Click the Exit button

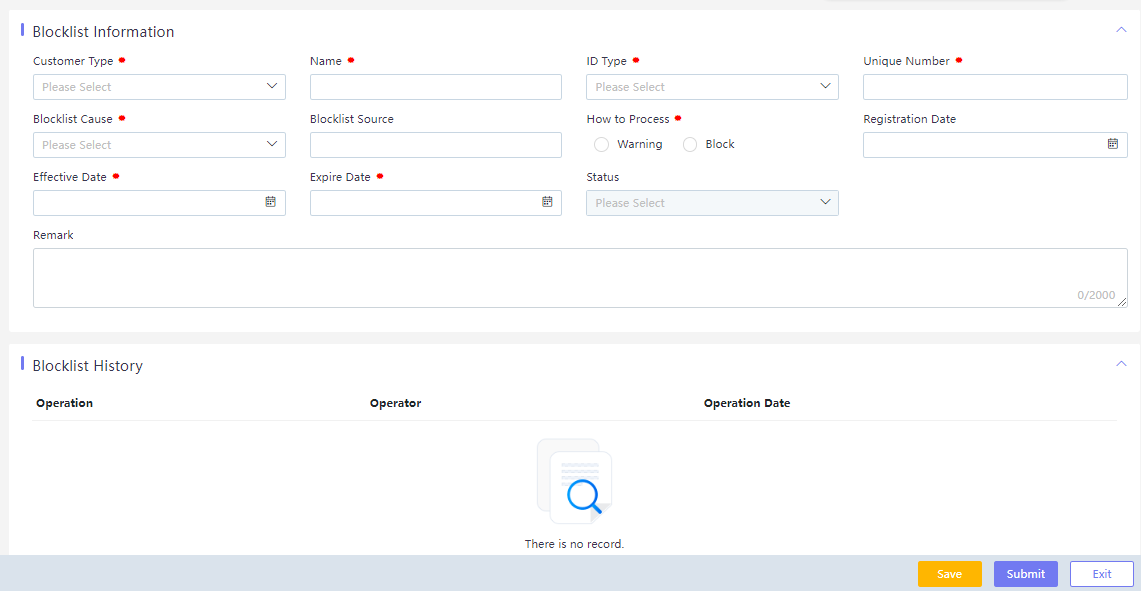tap(1102, 574)
